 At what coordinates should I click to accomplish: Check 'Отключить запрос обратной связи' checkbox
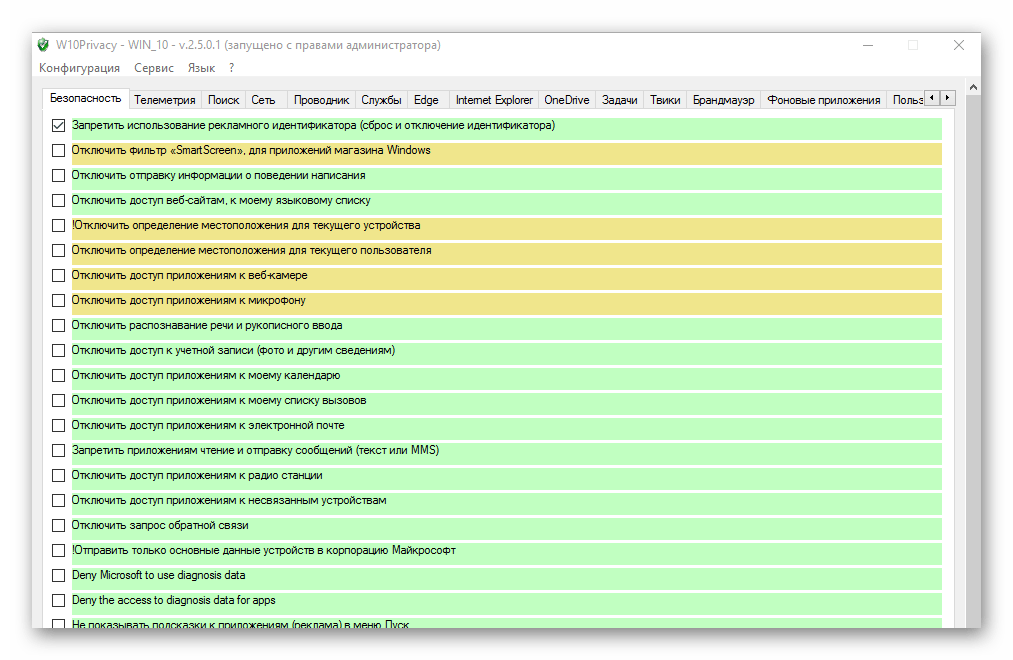[x=59, y=526]
